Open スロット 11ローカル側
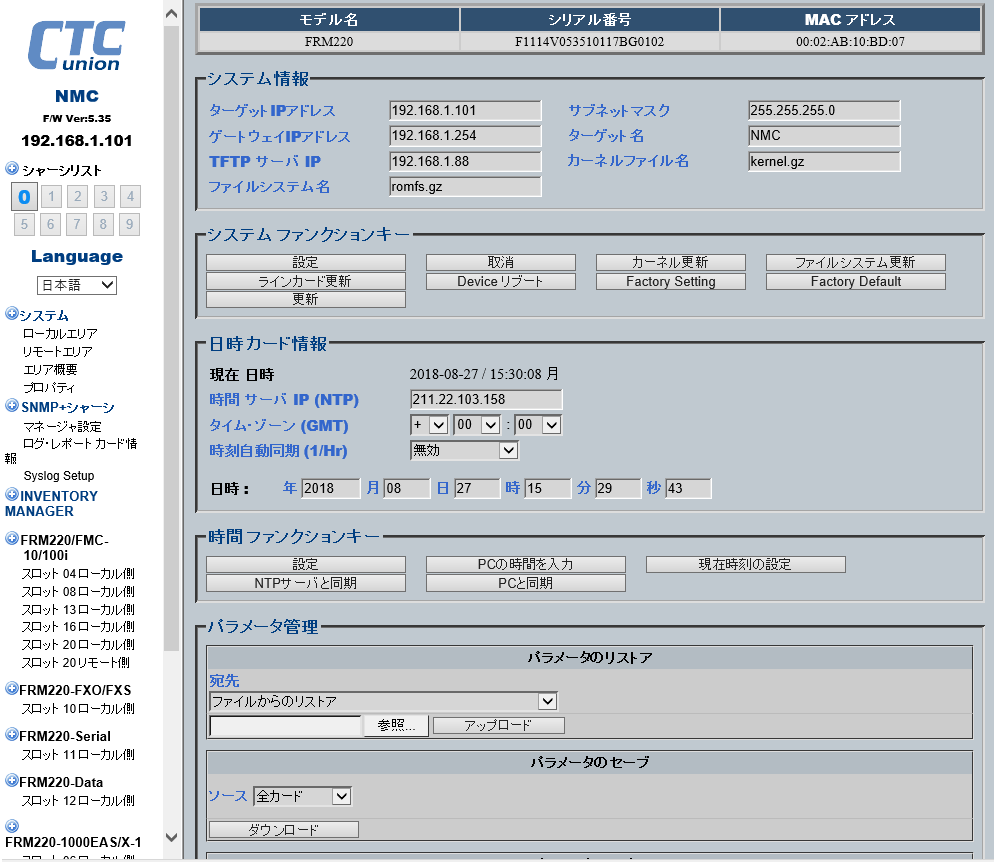The width and height of the screenshot is (994, 862). click(x=78, y=754)
